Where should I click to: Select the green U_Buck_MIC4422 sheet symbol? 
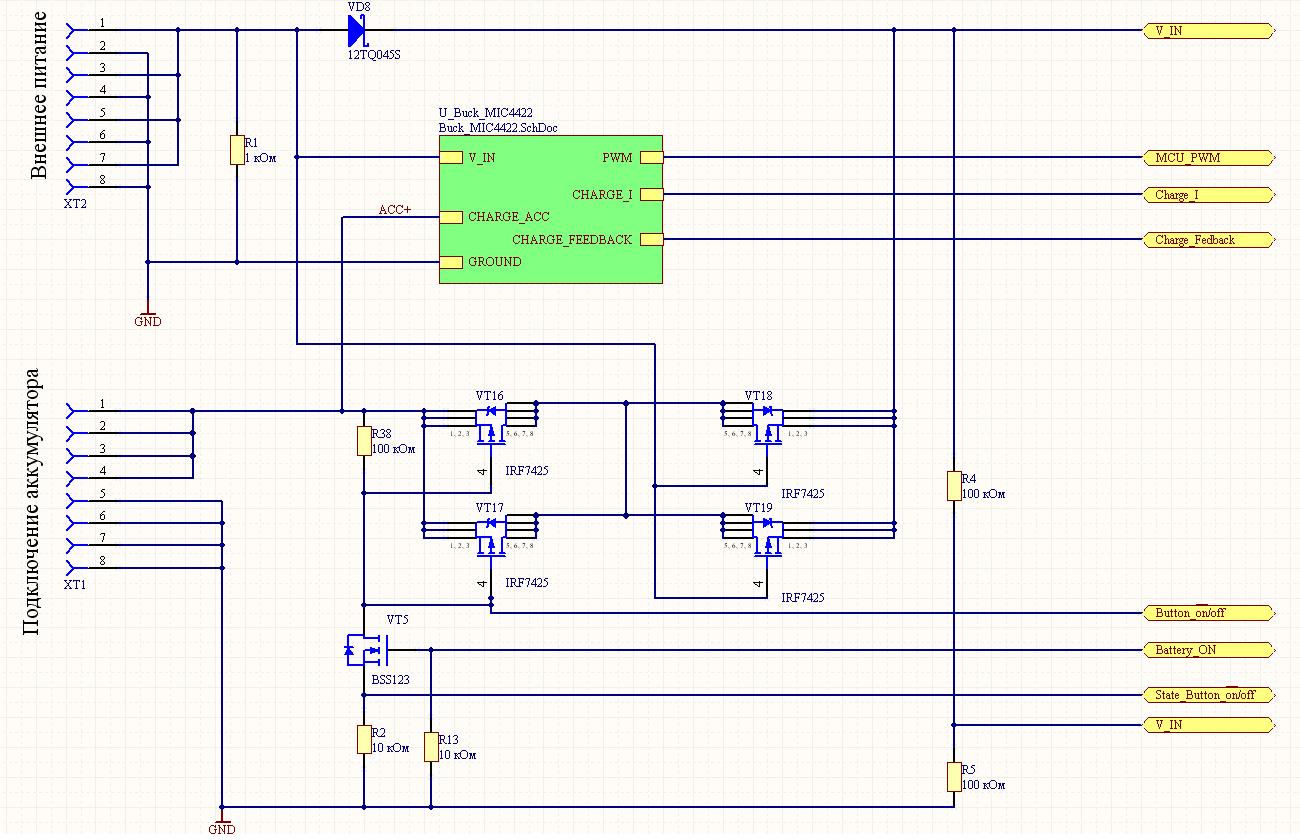pos(551,209)
